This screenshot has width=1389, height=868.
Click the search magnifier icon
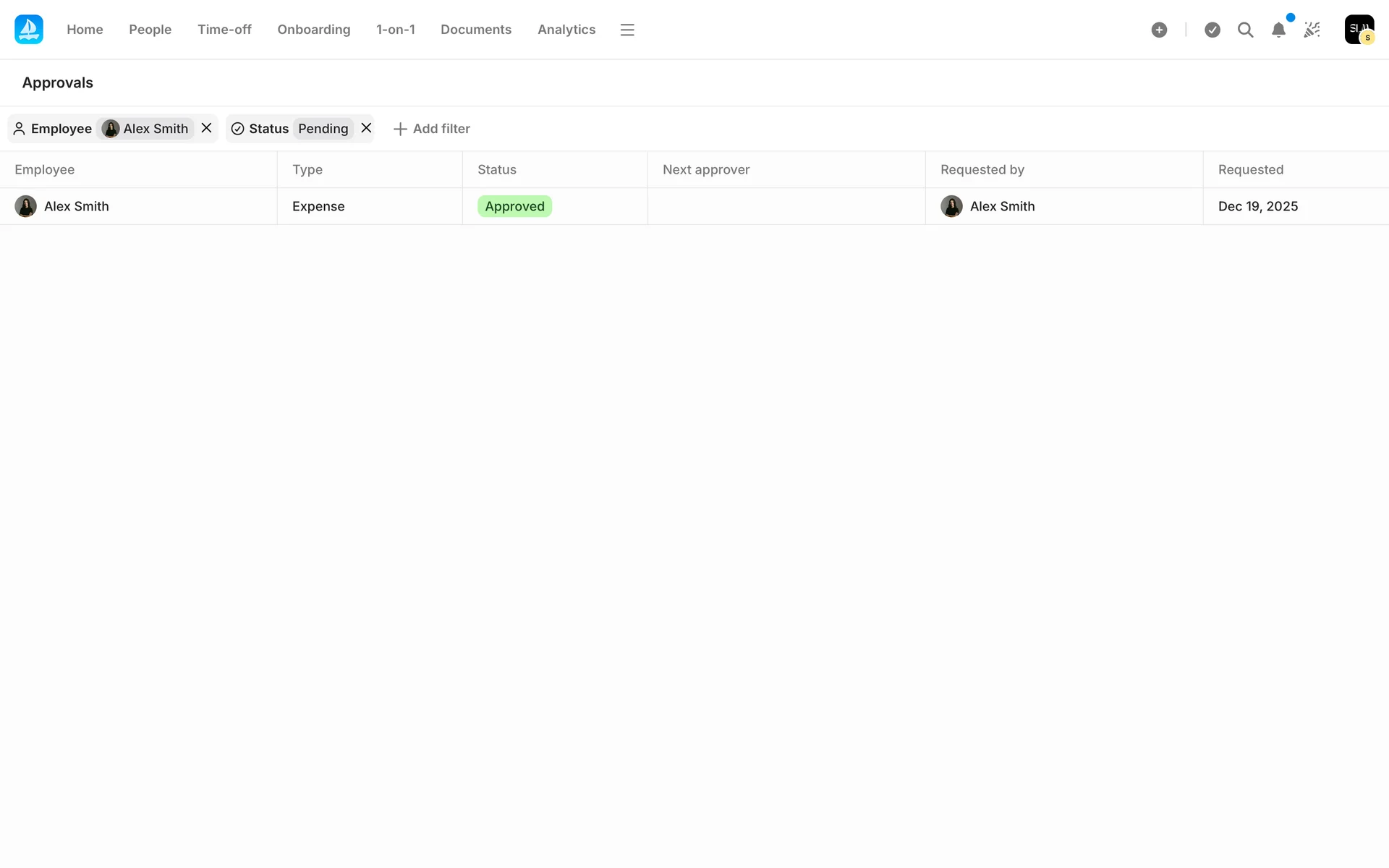[1245, 30]
